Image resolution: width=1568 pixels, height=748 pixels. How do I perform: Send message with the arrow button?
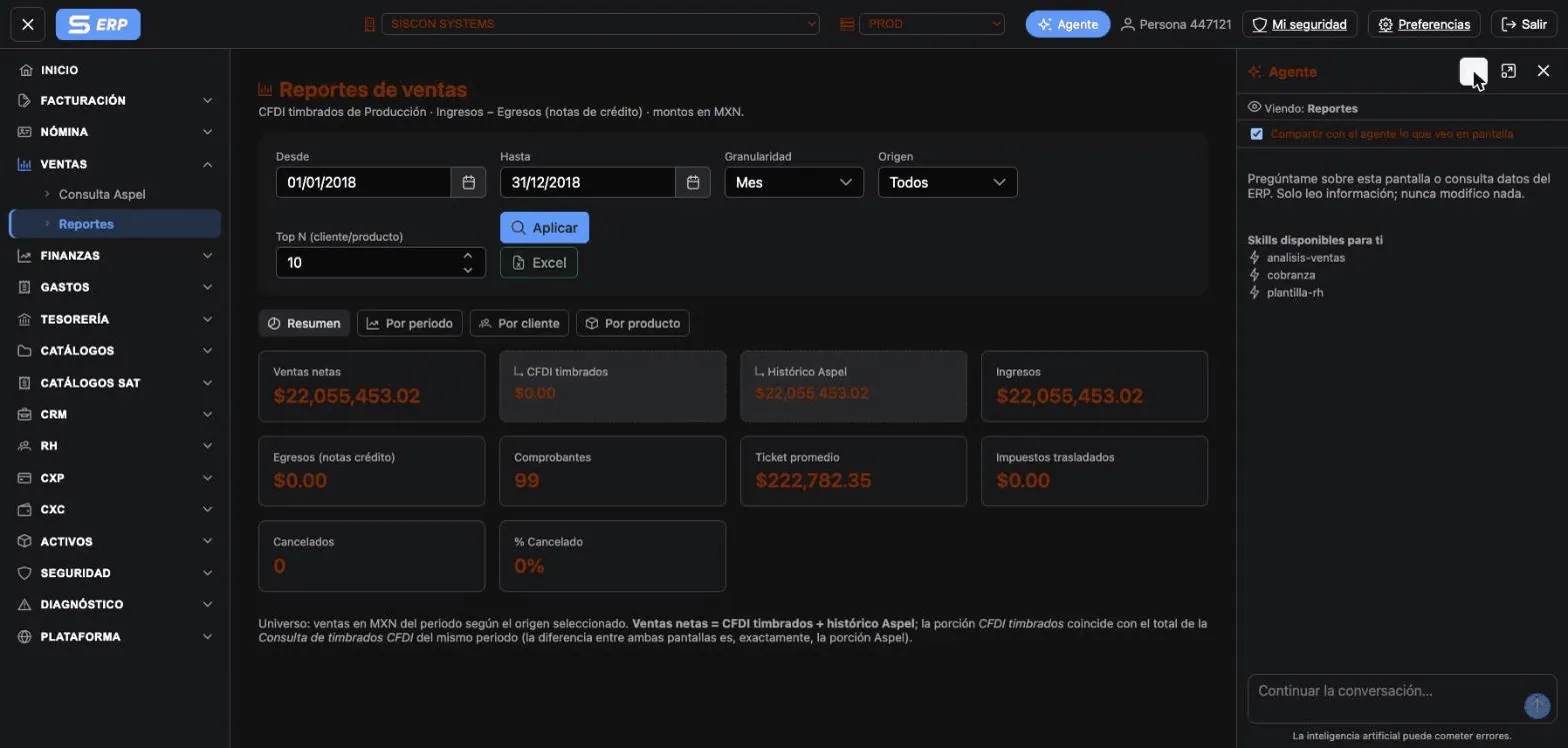click(x=1537, y=705)
